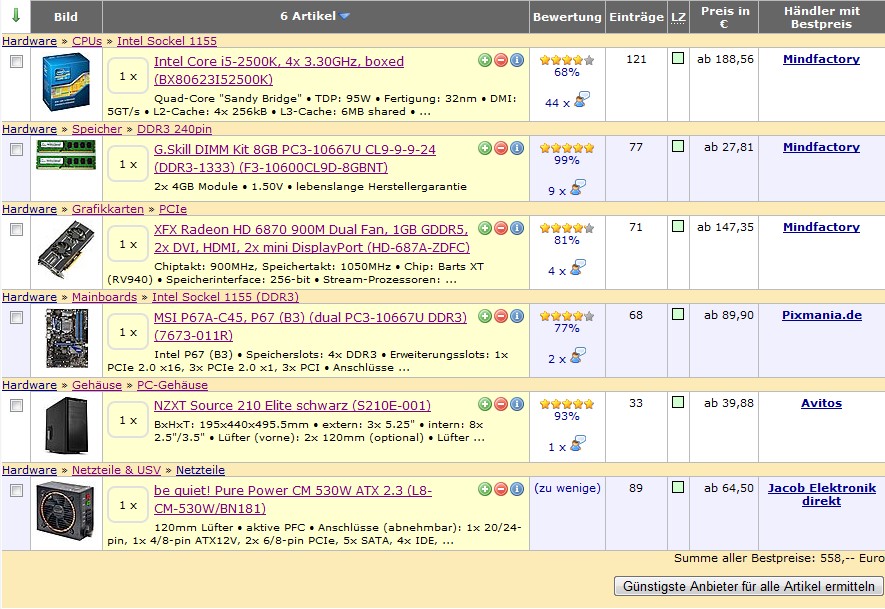
Task: Open user reviews icon next to 2 x
Action: click(578, 356)
